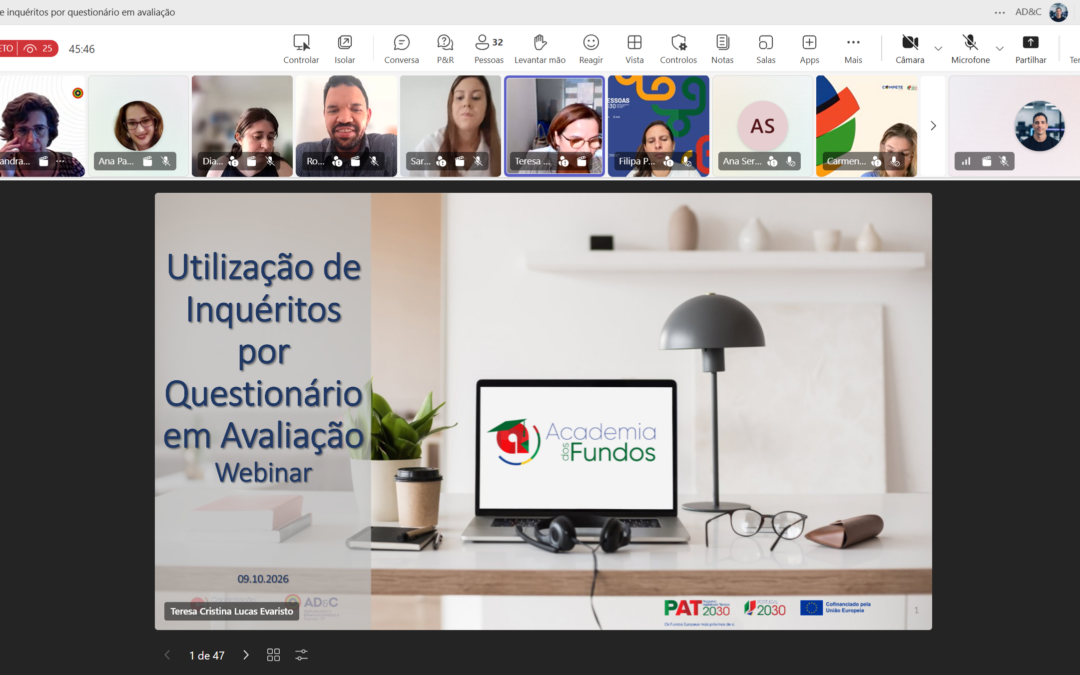This screenshot has width=1080, height=675.
Task: Add Apps to the meeting
Action: tap(809, 49)
